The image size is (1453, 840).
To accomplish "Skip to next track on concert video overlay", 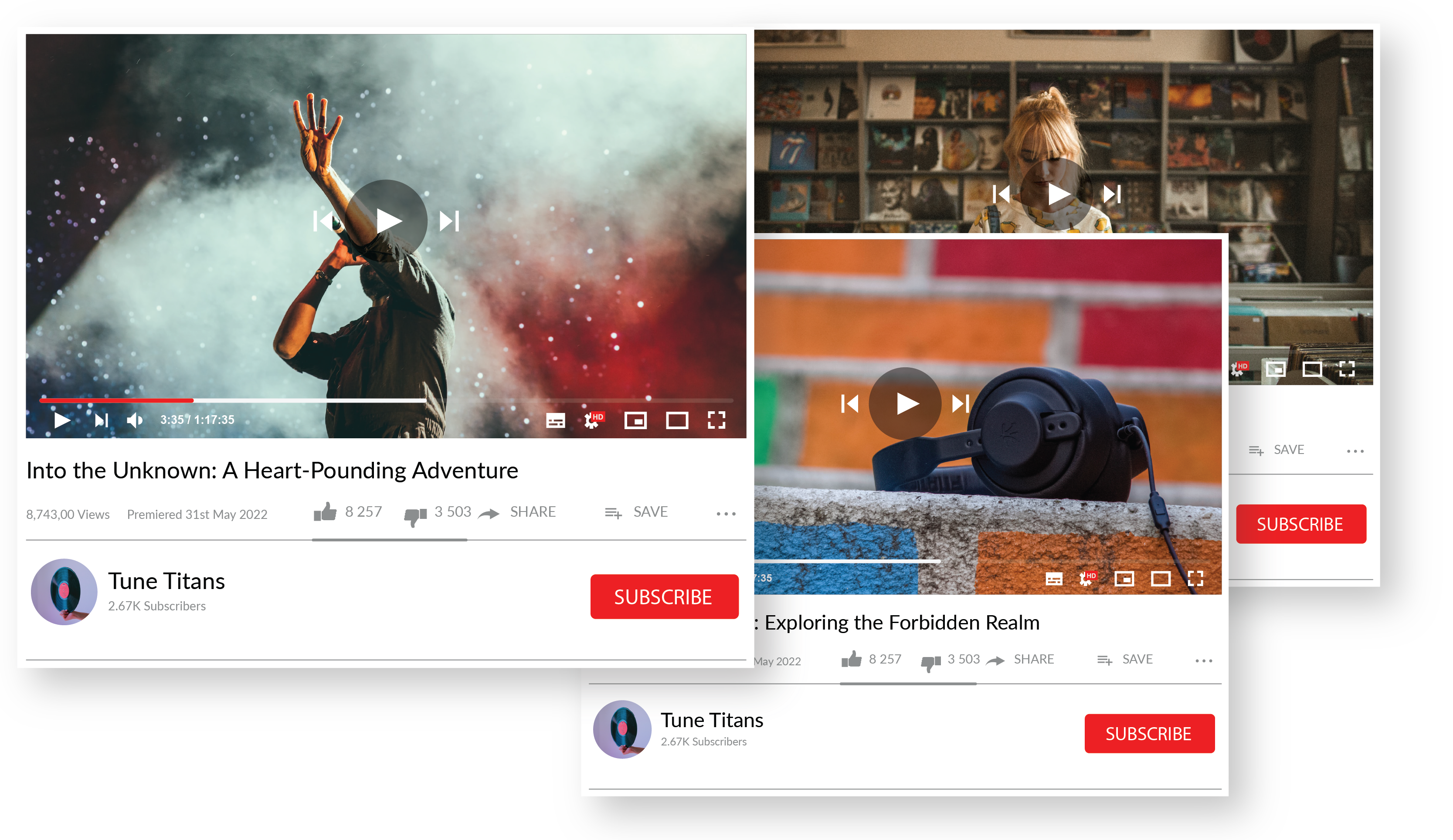I will (x=449, y=221).
